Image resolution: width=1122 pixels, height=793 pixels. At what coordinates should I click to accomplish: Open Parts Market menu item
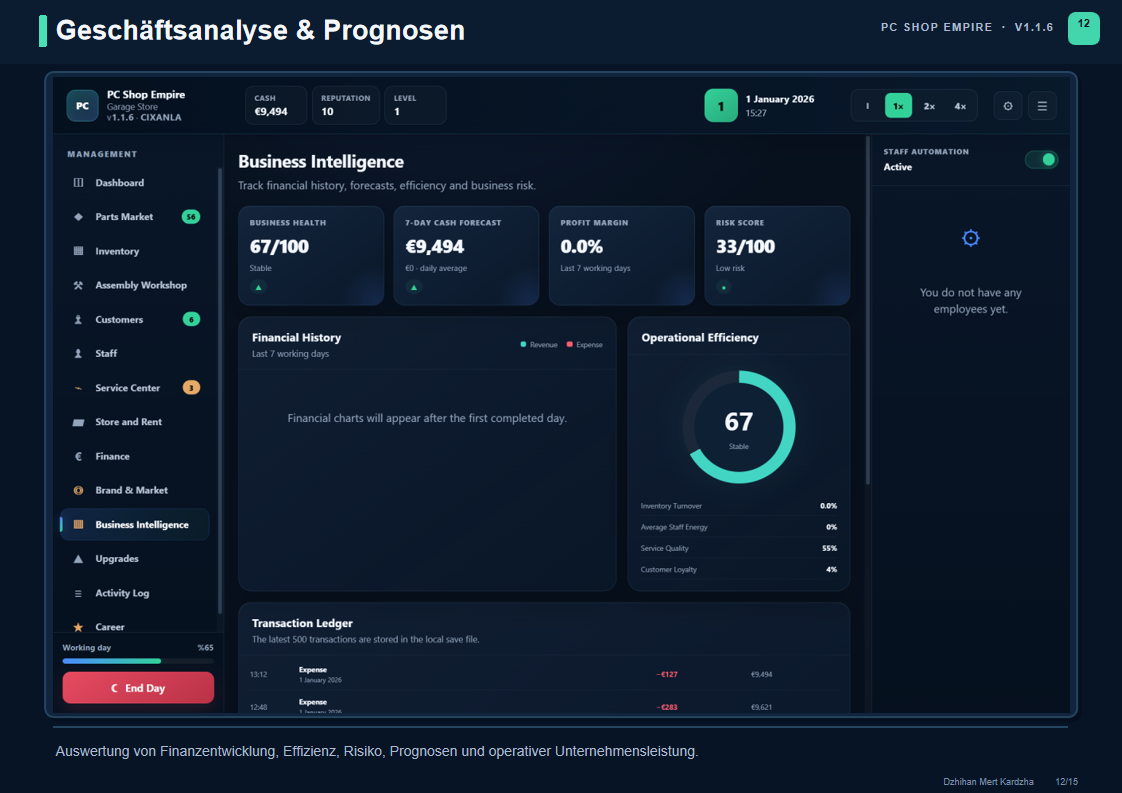[135, 217]
